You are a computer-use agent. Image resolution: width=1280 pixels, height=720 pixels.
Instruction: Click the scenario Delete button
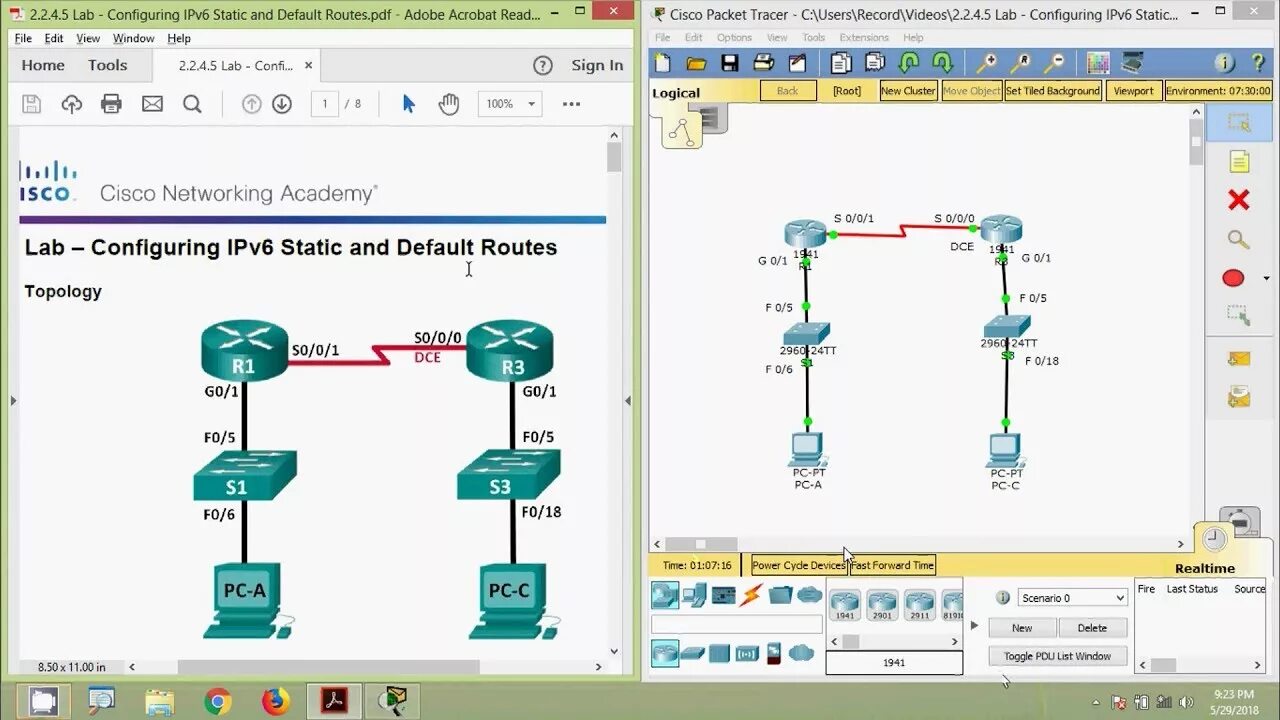click(x=1092, y=628)
